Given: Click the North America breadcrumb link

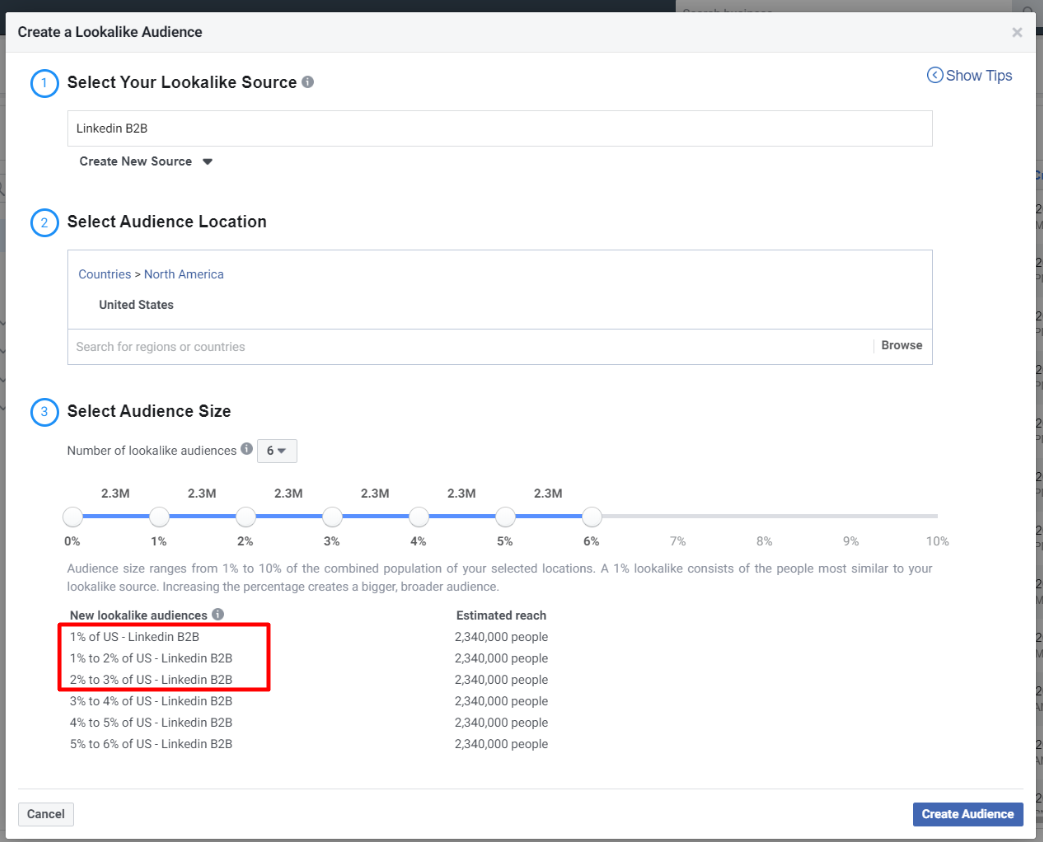Looking at the screenshot, I should point(184,274).
